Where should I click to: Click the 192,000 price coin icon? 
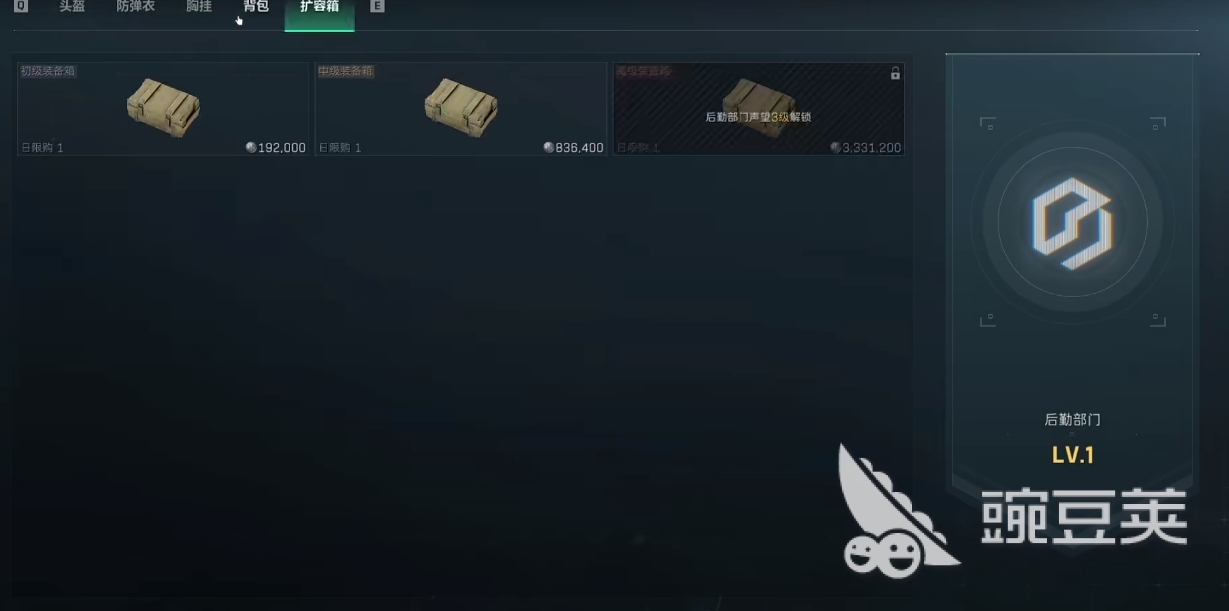click(251, 147)
